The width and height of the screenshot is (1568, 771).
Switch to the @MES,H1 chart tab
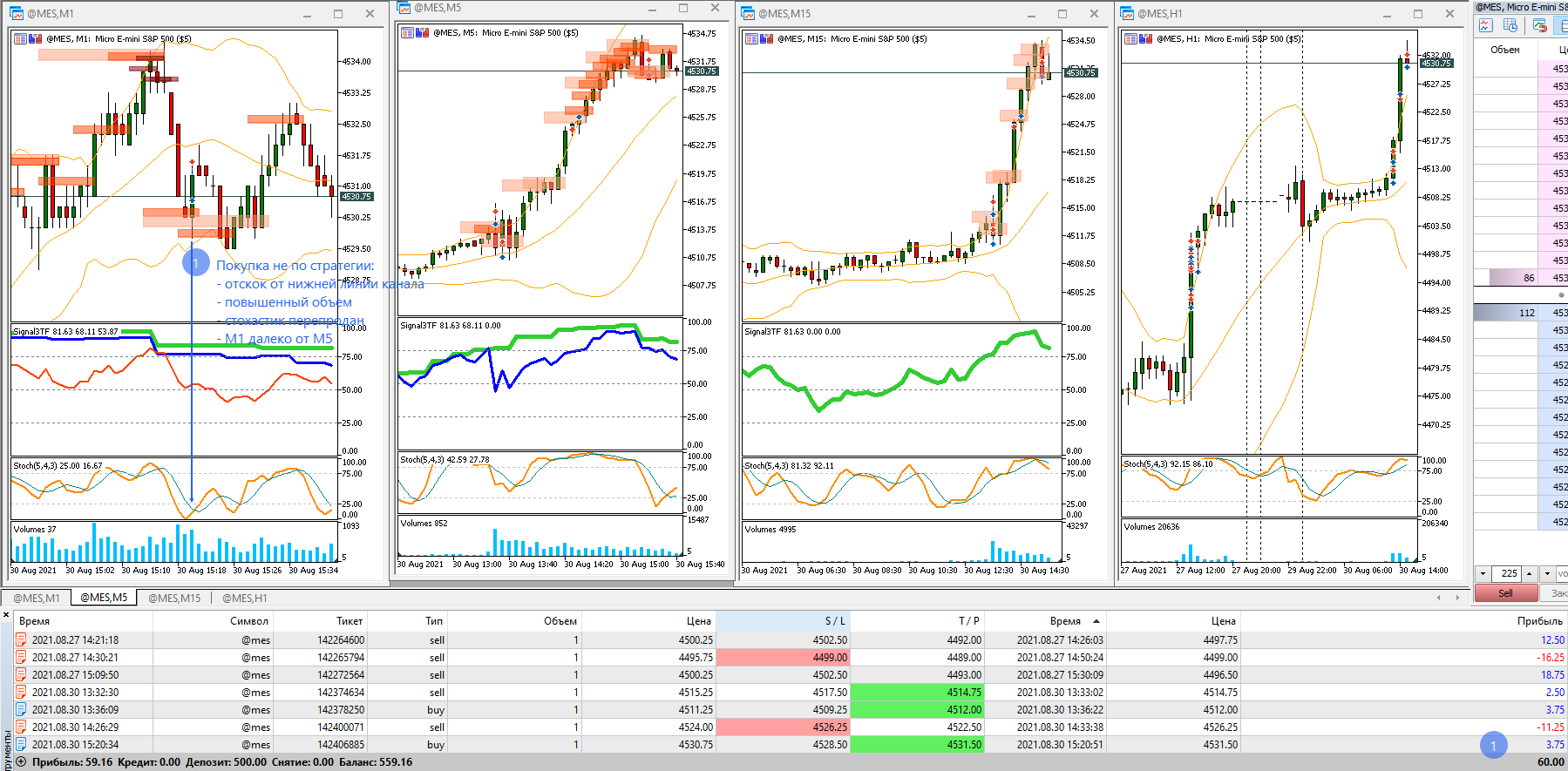(x=245, y=598)
